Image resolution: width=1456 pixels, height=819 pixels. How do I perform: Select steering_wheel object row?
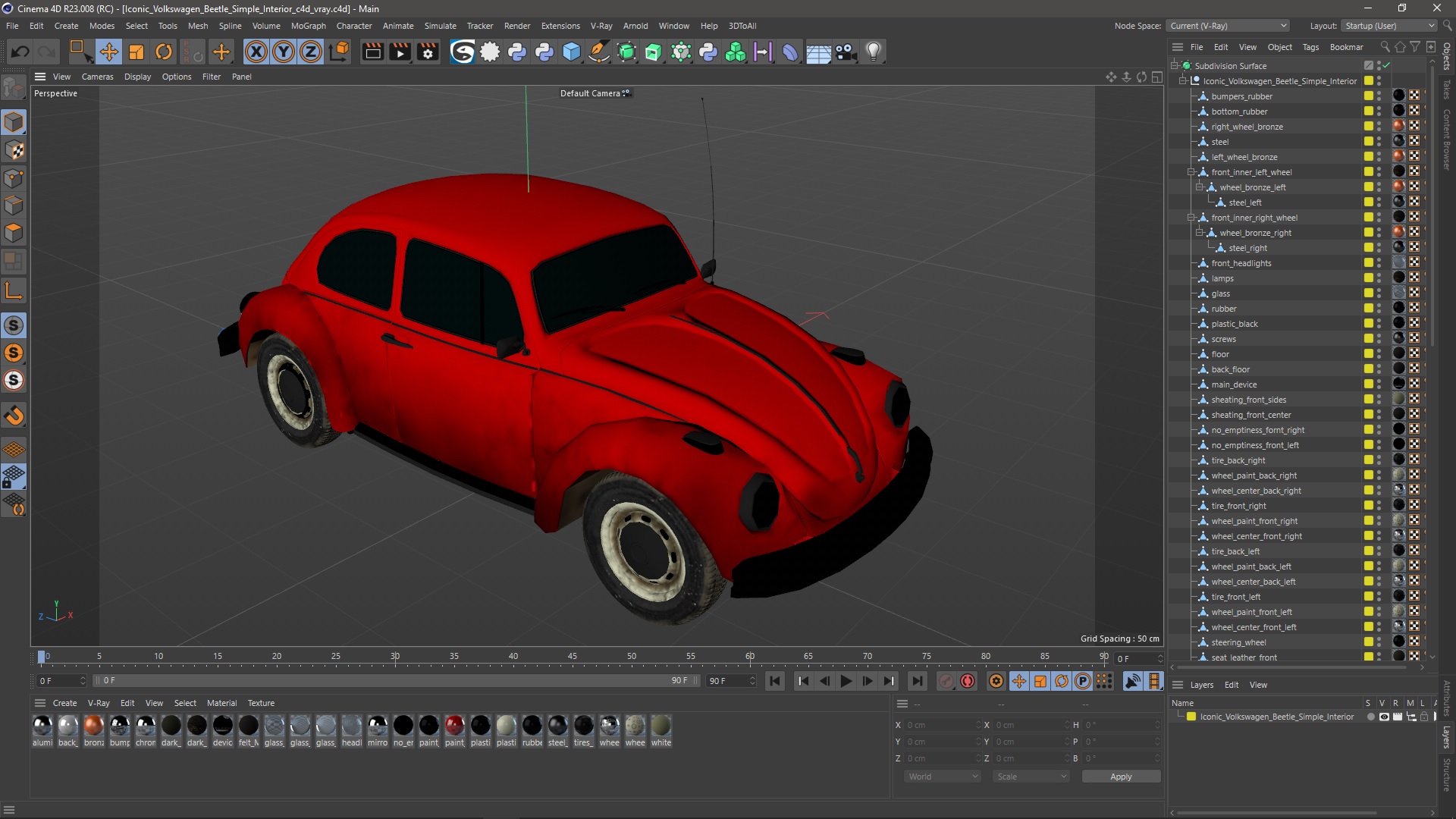(1238, 642)
